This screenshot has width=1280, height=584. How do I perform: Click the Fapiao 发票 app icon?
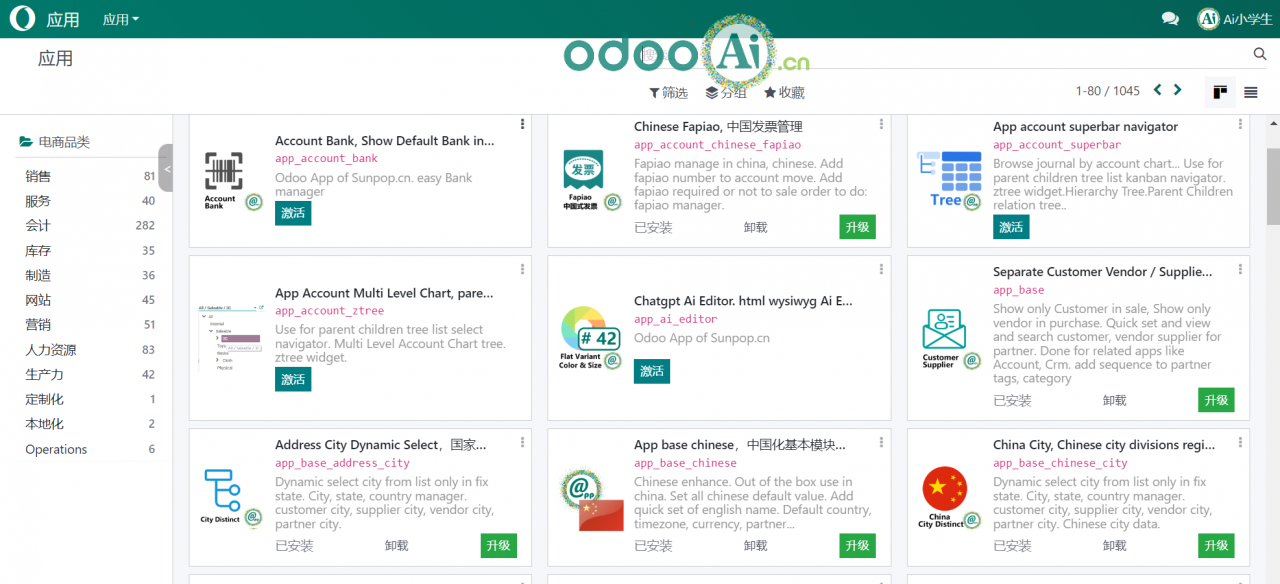tap(591, 180)
